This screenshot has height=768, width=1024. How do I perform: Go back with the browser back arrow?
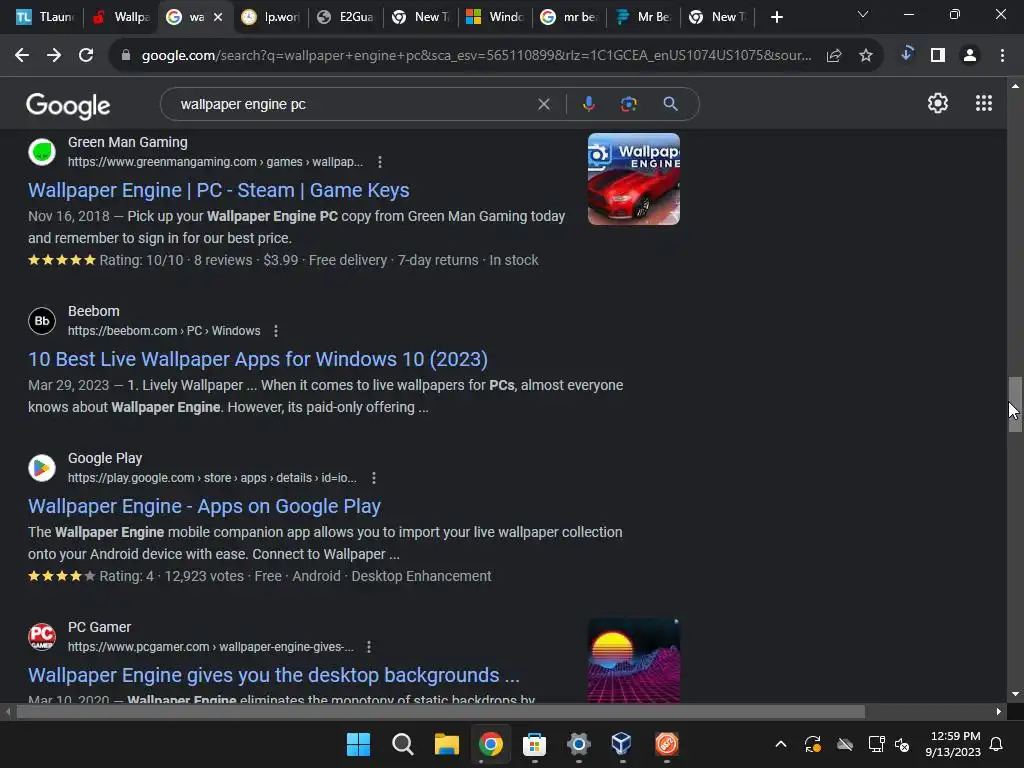tap(22, 56)
